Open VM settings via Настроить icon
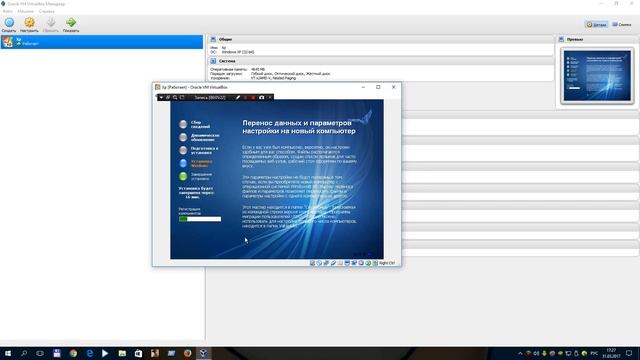640x360 pixels. (x=29, y=22)
